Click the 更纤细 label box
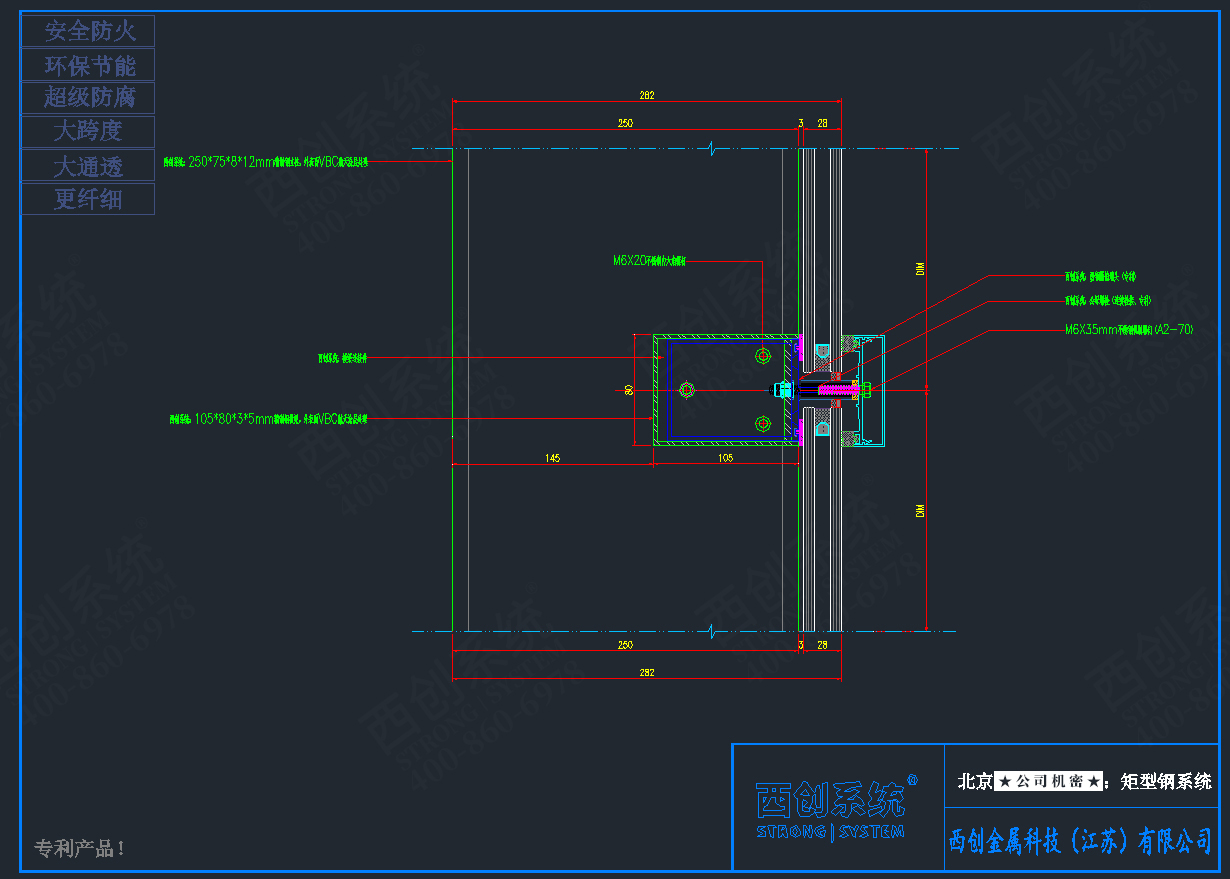 tap(89, 199)
